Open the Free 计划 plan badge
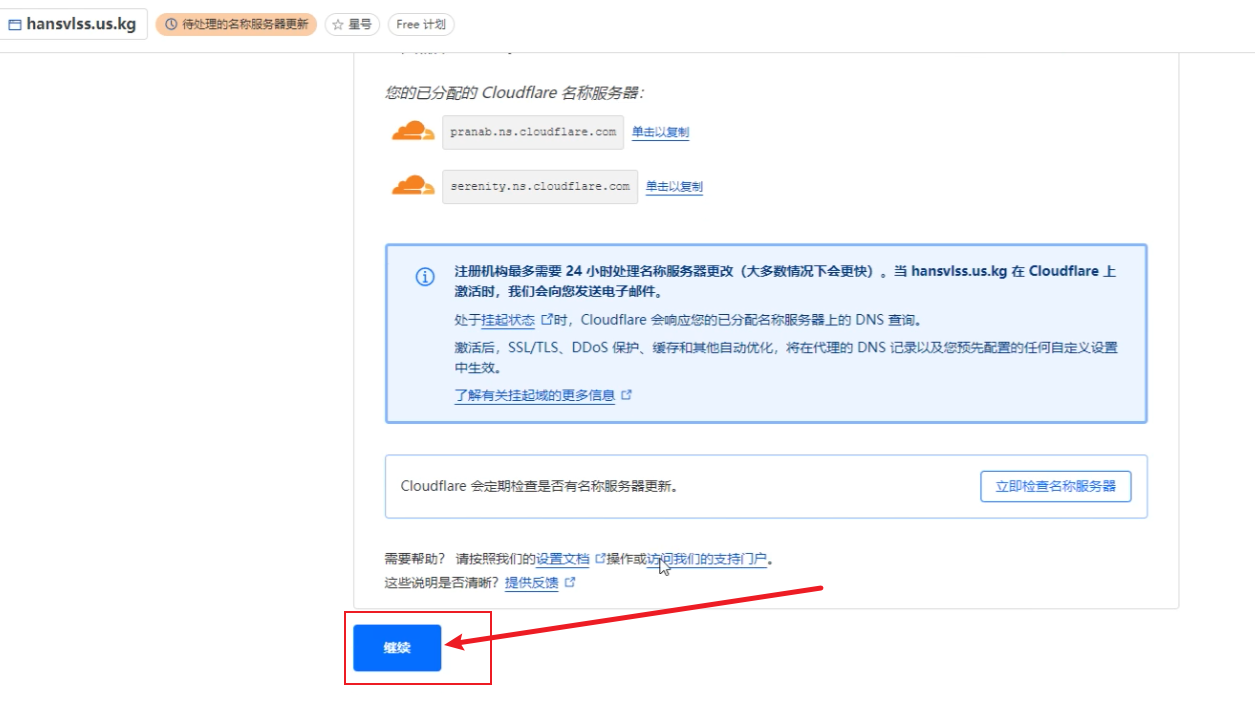 420,24
